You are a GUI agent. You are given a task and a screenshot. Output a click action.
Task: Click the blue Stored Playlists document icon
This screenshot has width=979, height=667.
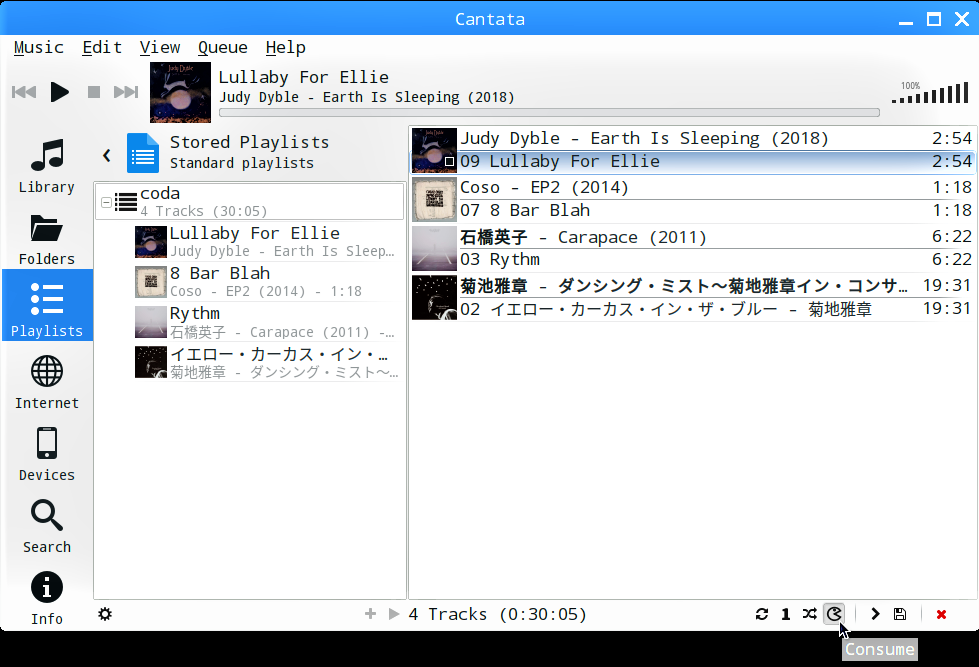(143, 153)
